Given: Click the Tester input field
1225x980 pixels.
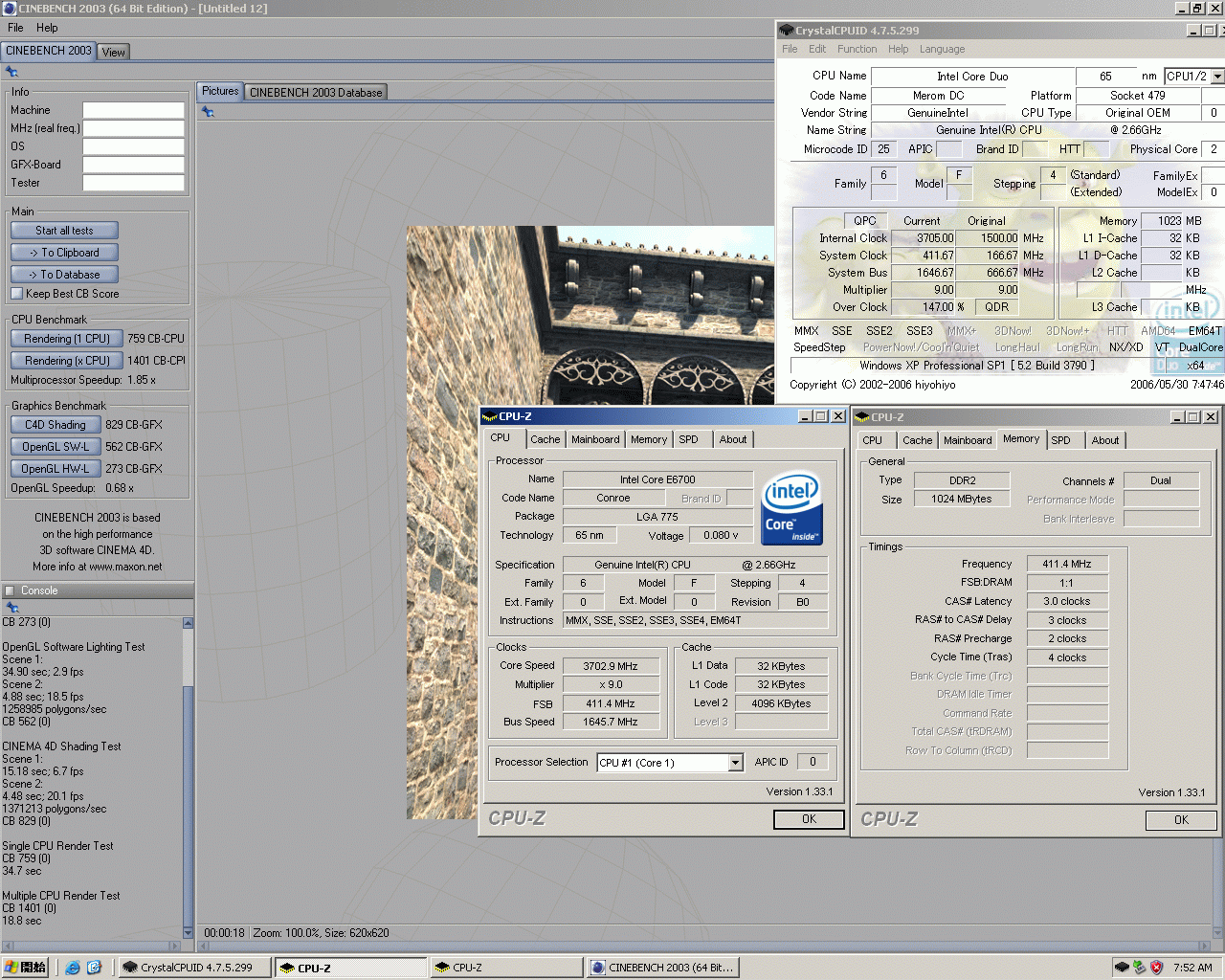Looking at the screenshot, I should click(x=133, y=183).
